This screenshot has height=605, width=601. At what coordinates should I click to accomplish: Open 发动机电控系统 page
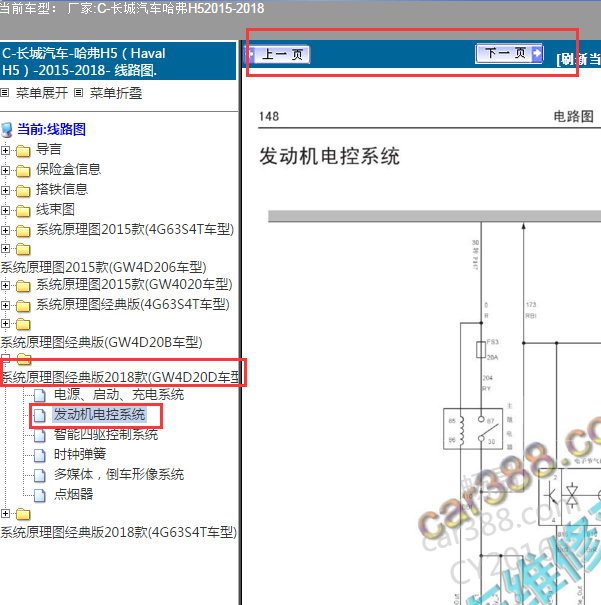tap(99, 414)
